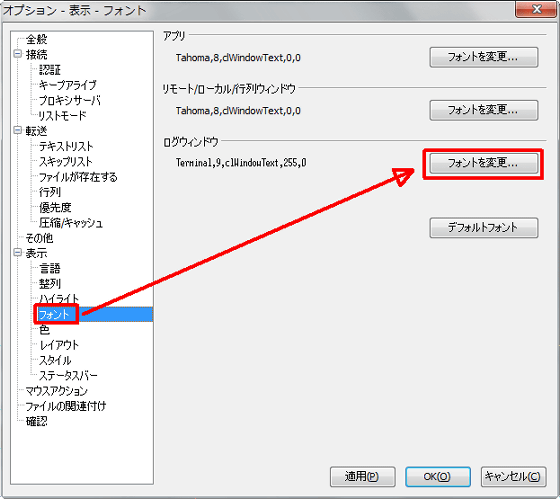Select スキップリスト in the tree
Viewport: 560px width, 499px height.
tap(66, 161)
